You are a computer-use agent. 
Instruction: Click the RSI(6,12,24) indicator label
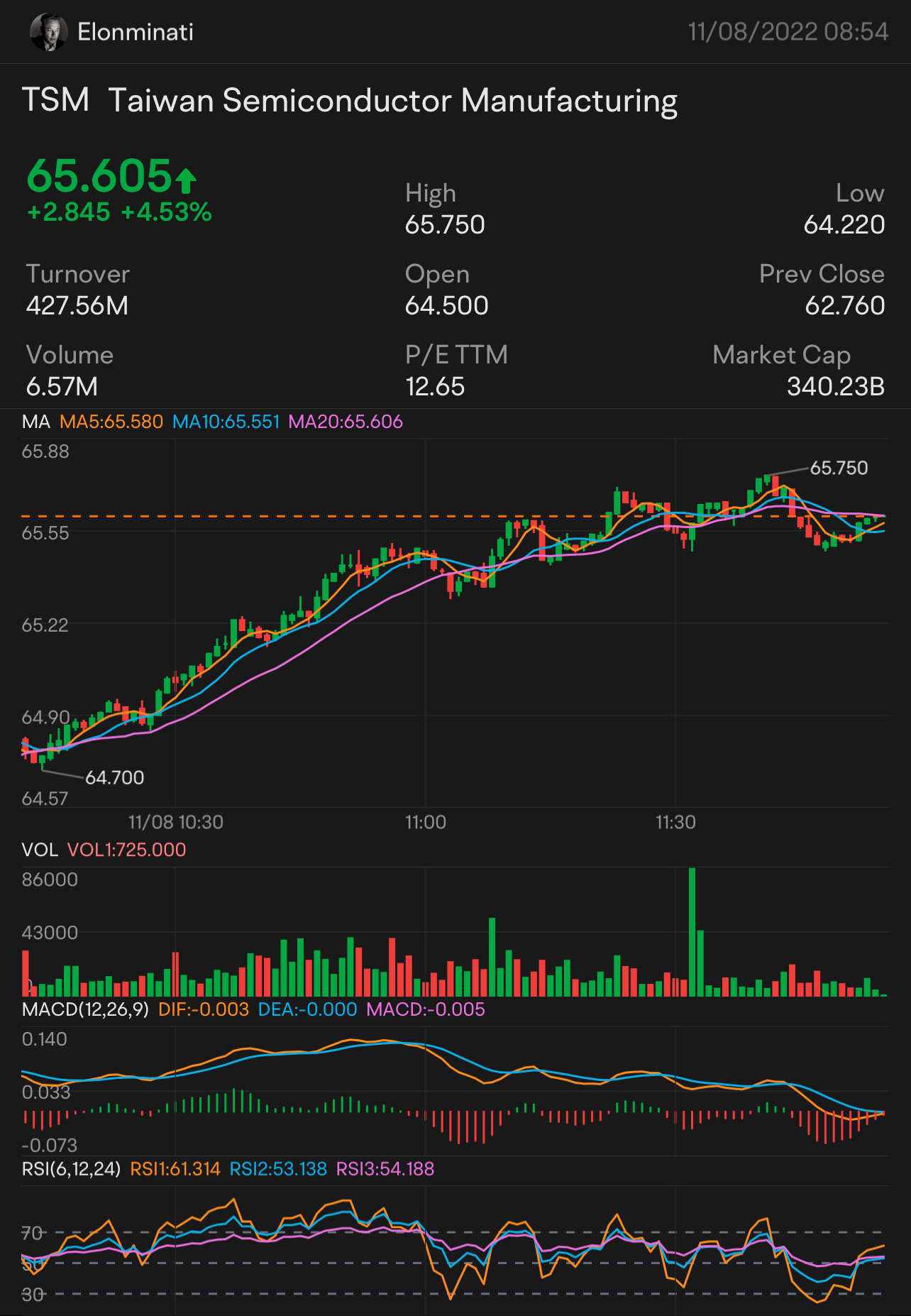tap(72, 1169)
